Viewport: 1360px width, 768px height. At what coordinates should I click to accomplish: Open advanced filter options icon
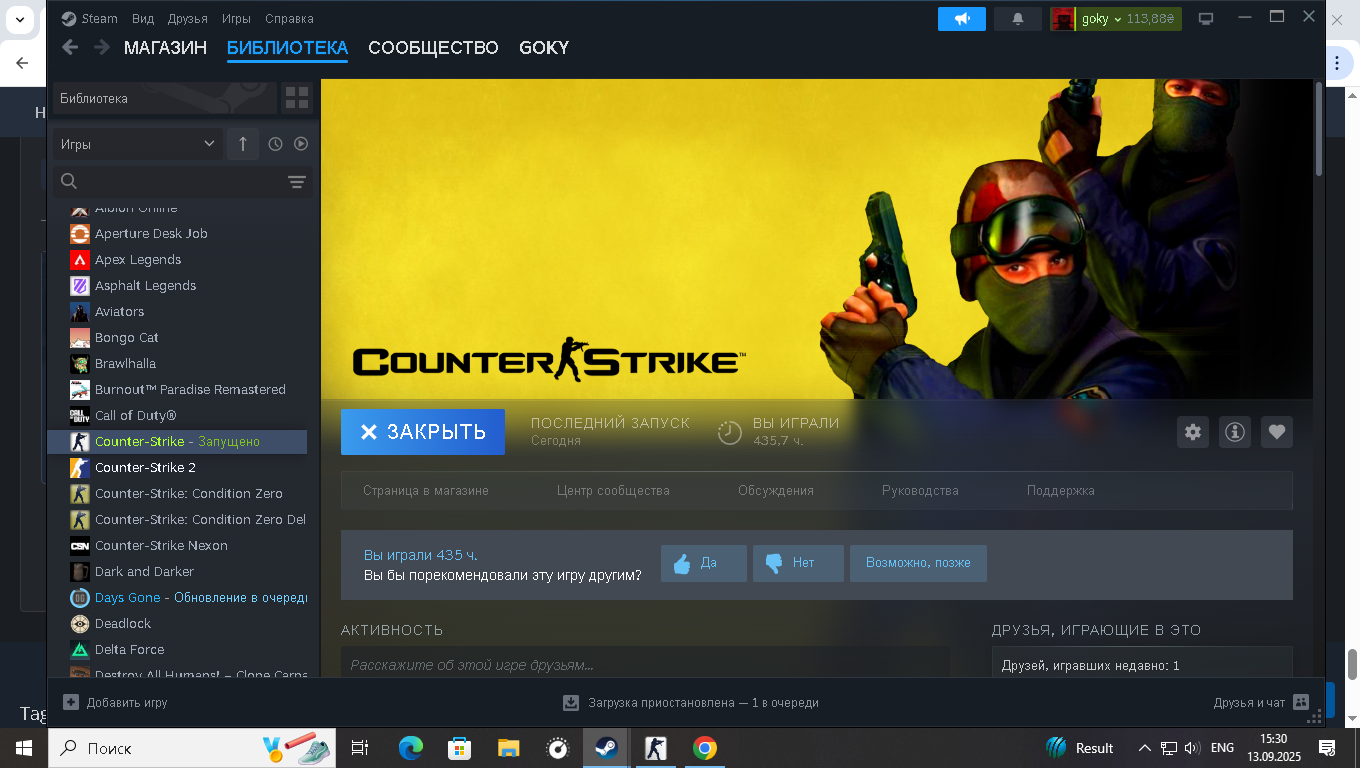coord(297,181)
